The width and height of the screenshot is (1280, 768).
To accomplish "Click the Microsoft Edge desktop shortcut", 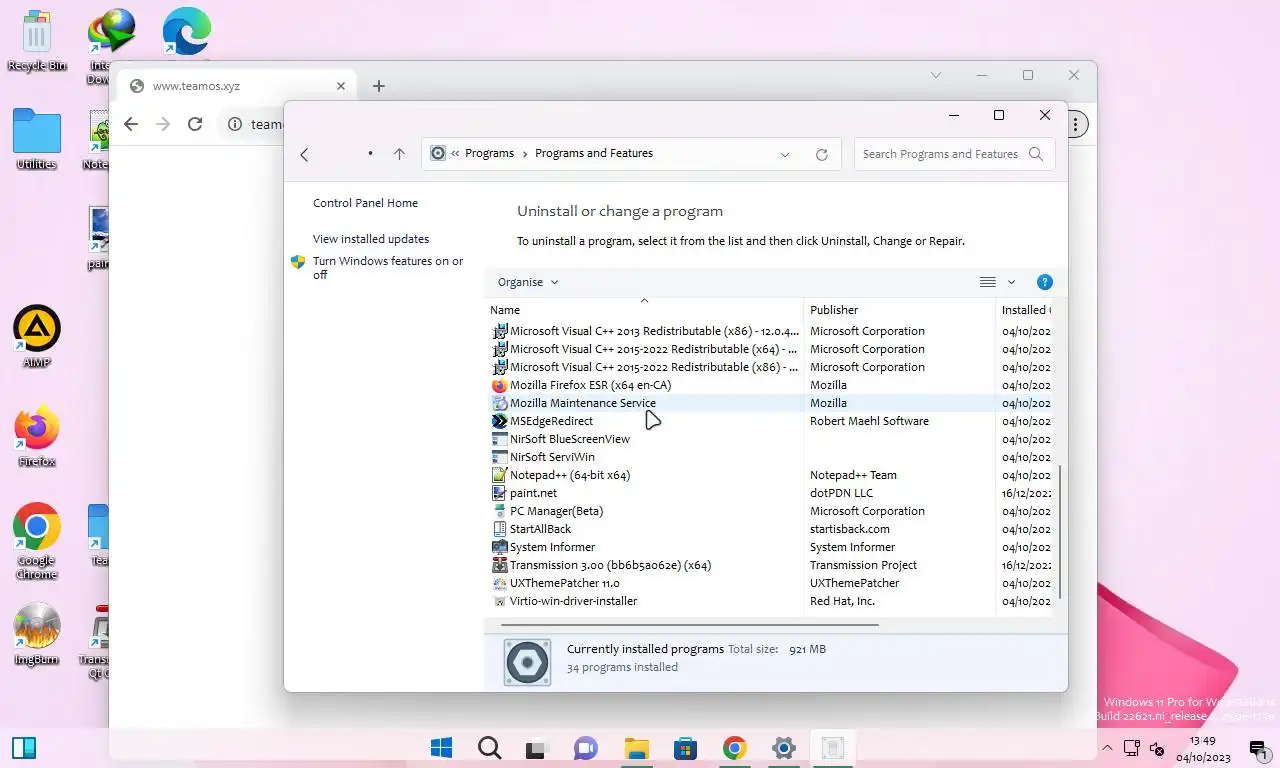I will 187,32.
